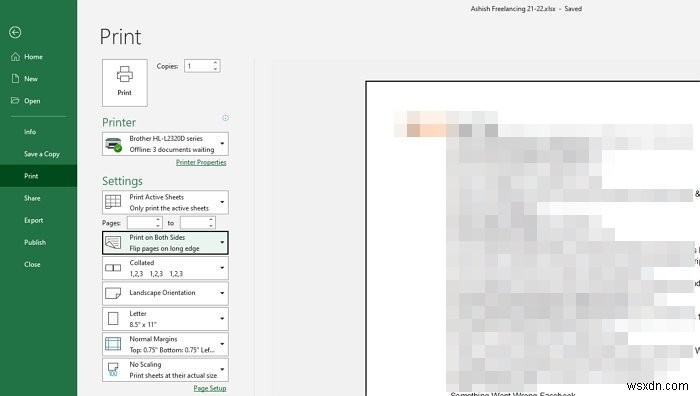This screenshot has width=700, height=396.
Task: Open the Printer Properties link
Action: point(201,162)
